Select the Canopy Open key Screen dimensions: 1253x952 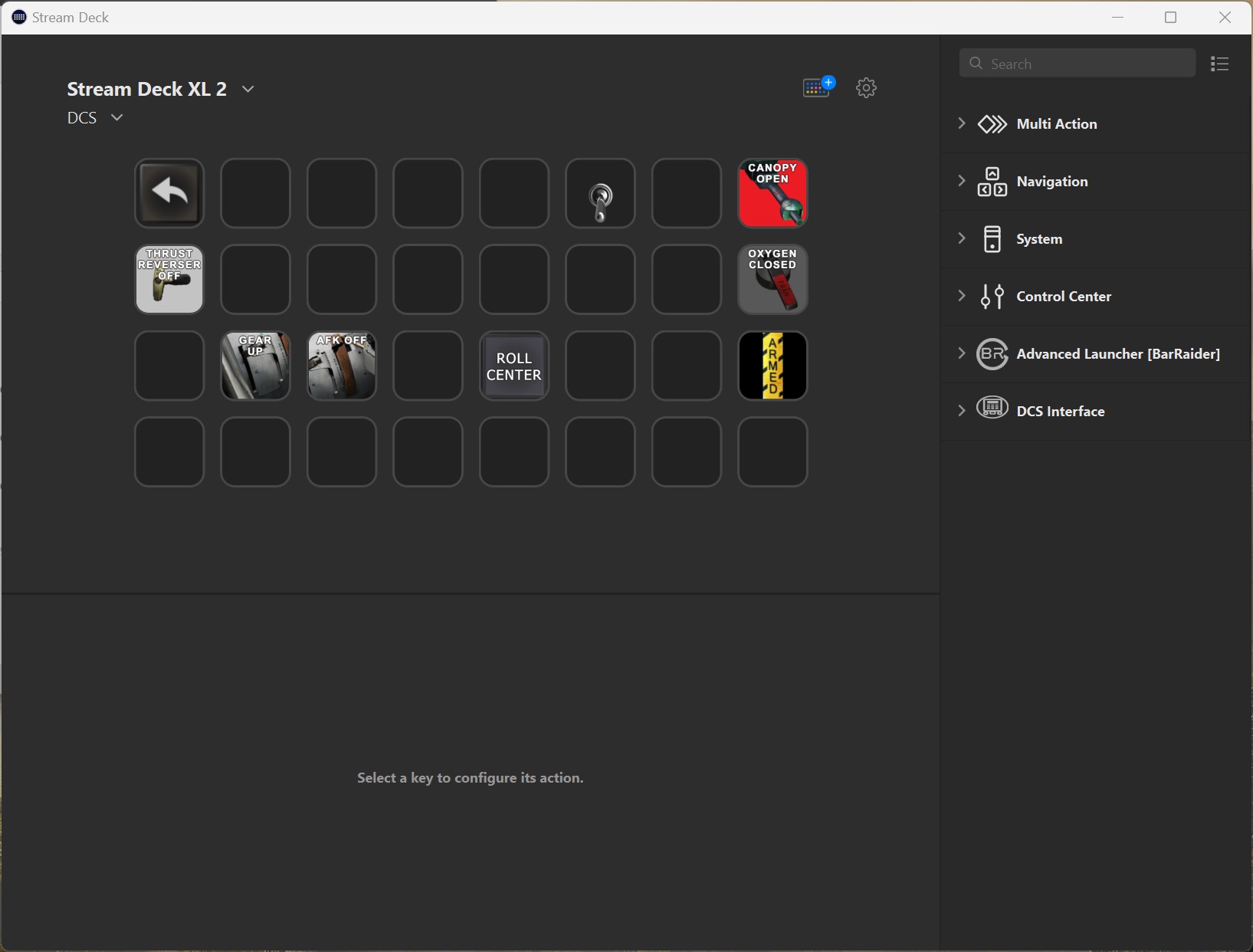pos(772,193)
